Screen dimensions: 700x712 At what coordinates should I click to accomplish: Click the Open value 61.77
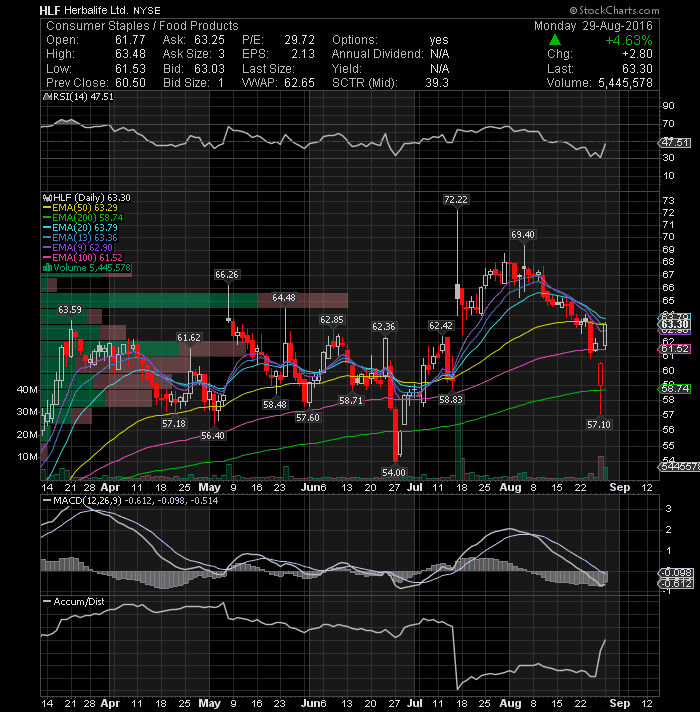[130, 40]
